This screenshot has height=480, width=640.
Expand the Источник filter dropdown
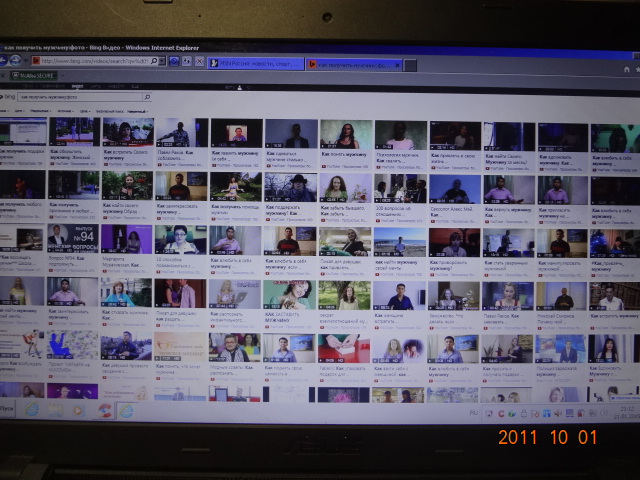(65, 111)
